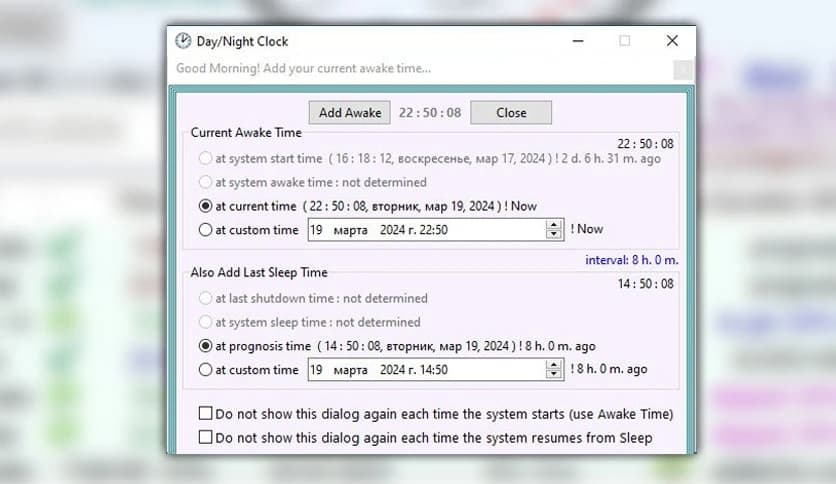Click the 22 : 50 : 08 time beside Add Awake
The height and width of the screenshot is (484, 836).
pyautogui.click(x=430, y=112)
